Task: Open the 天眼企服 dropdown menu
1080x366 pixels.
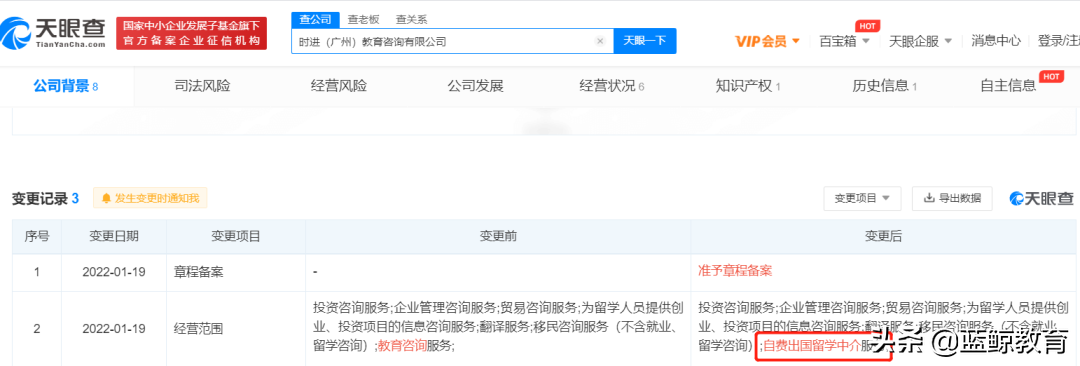Action: click(x=920, y=41)
